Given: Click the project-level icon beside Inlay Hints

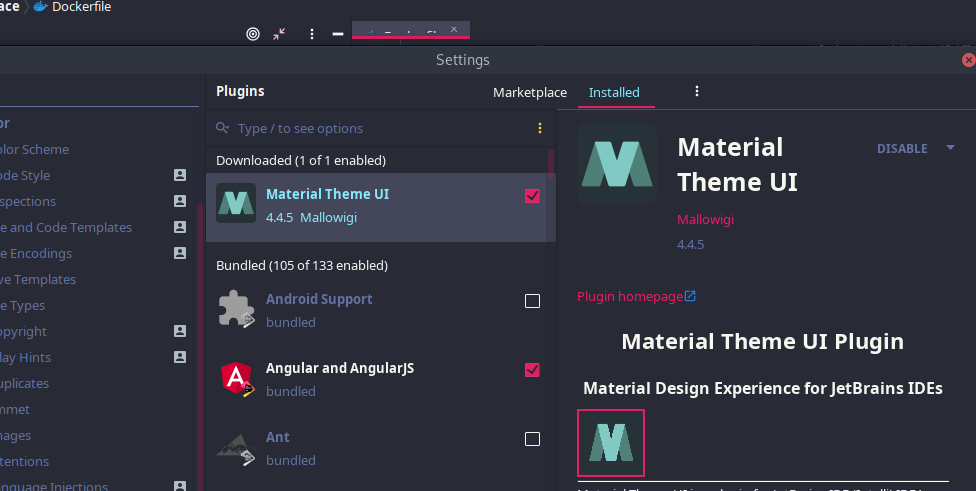Looking at the screenshot, I should pyautogui.click(x=180, y=357).
